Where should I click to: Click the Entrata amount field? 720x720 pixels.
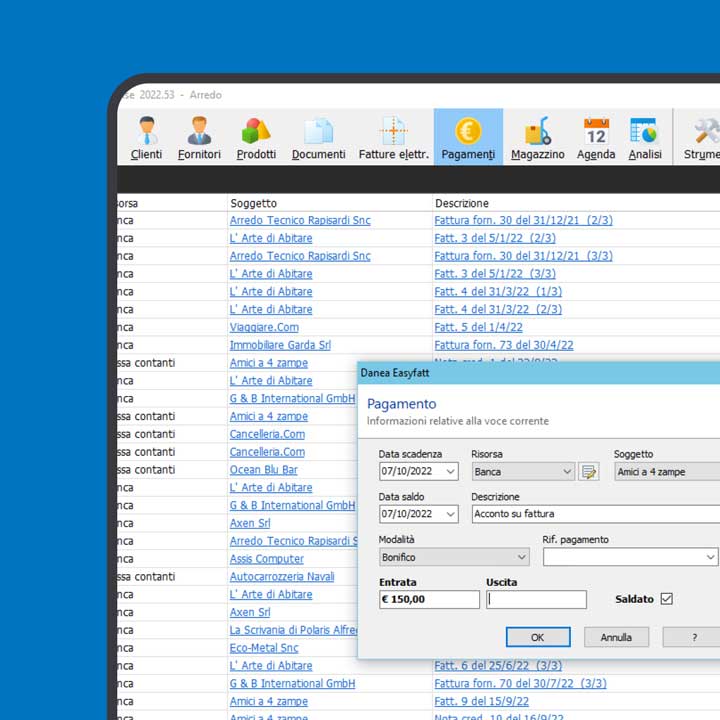pyautogui.click(x=429, y=599)
